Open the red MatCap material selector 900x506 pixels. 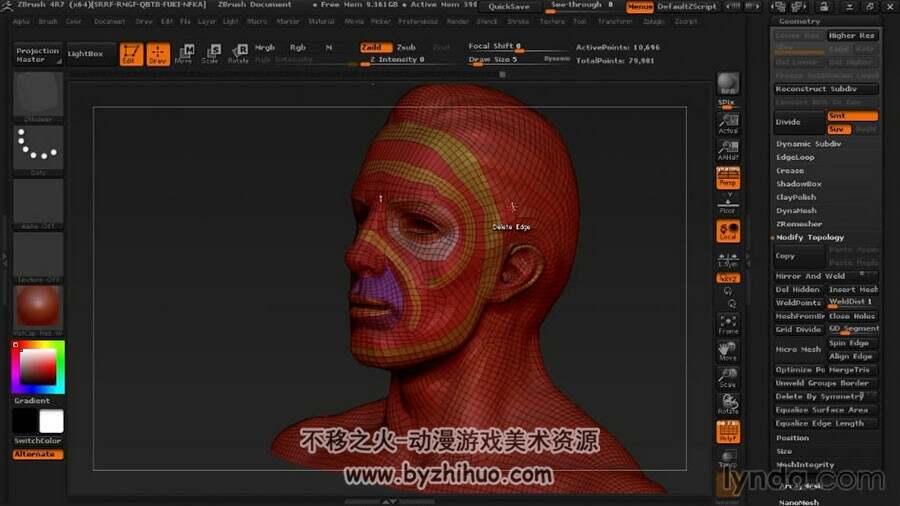tap(38, 310)
